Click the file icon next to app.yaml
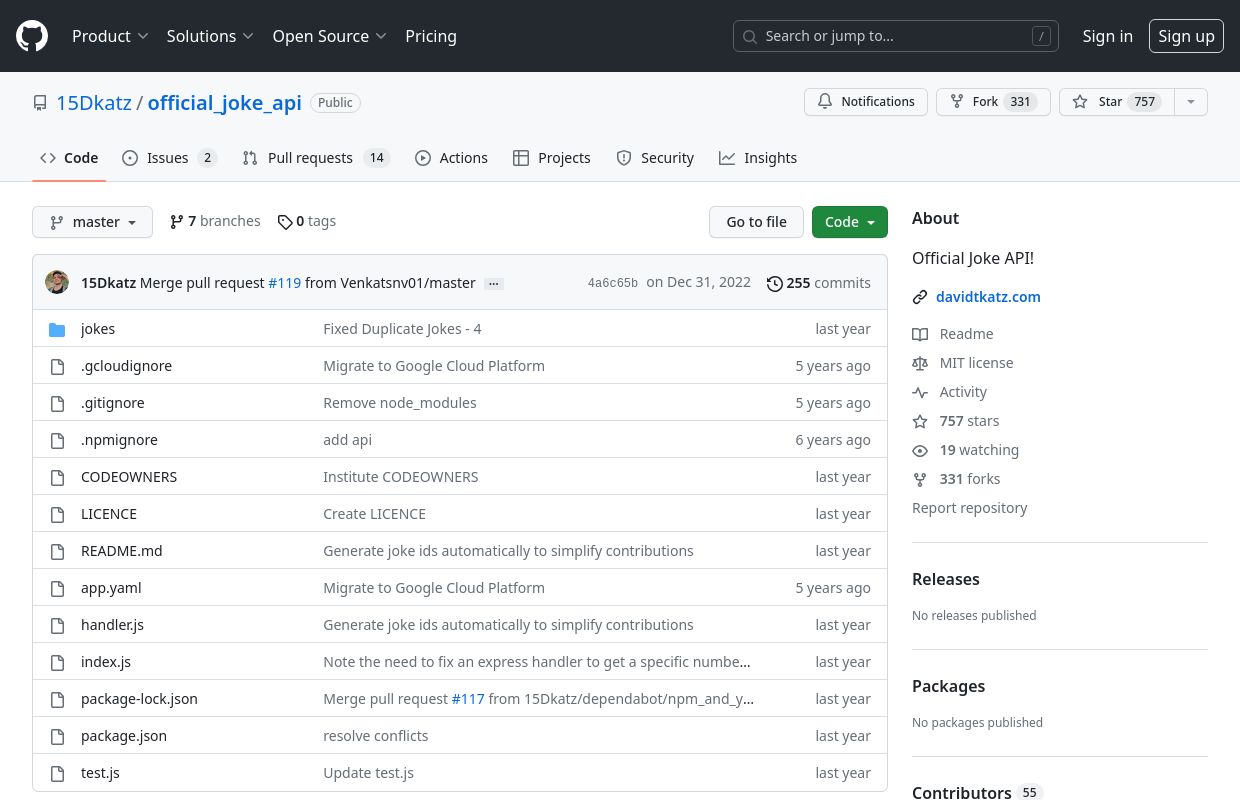1240x800 pixels. [x=57, y=588]
